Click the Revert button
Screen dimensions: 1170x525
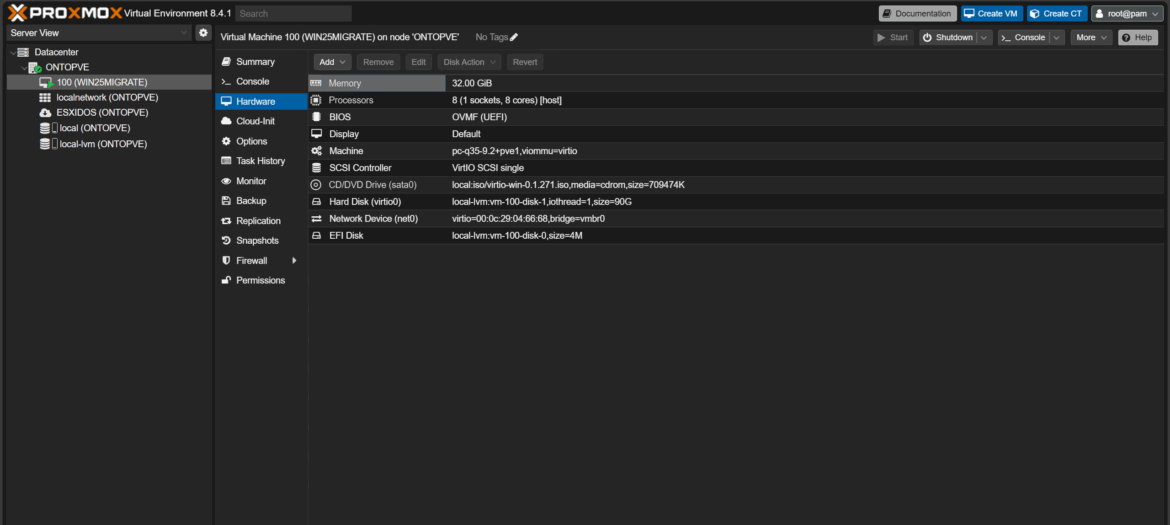click(525, 62)
